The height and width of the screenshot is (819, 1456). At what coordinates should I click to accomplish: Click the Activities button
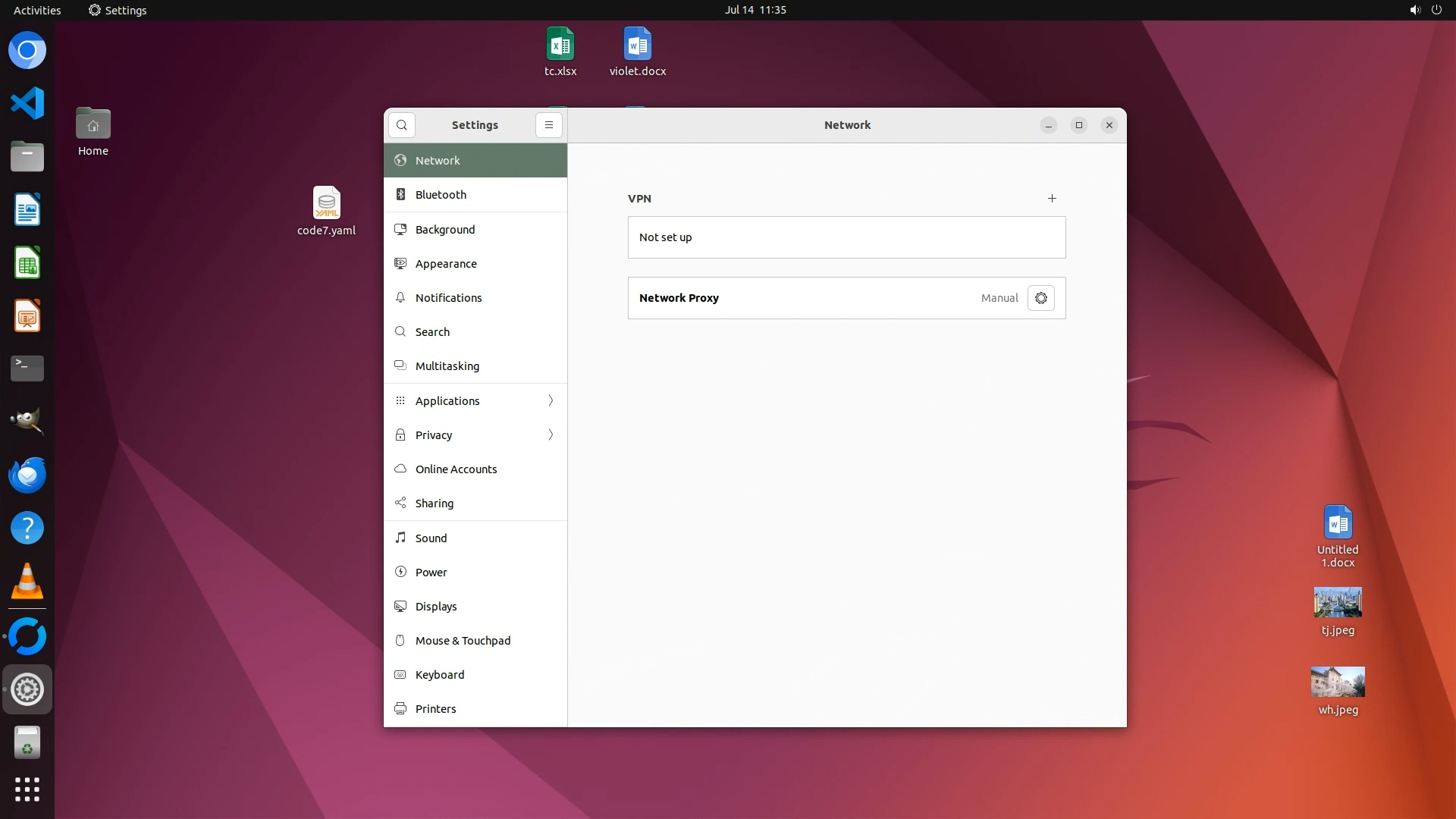click(x=37, y=10)
